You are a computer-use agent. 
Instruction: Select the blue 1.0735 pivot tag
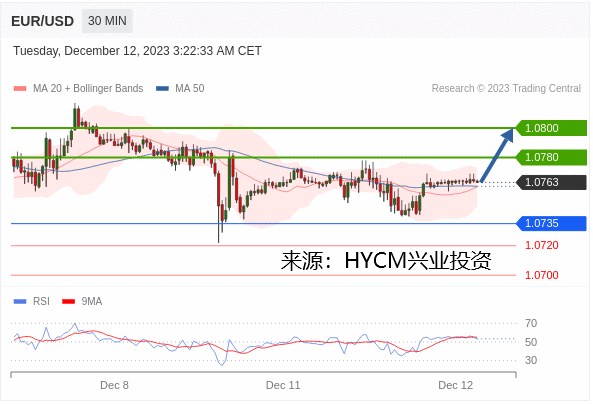[x=551, y=223]
